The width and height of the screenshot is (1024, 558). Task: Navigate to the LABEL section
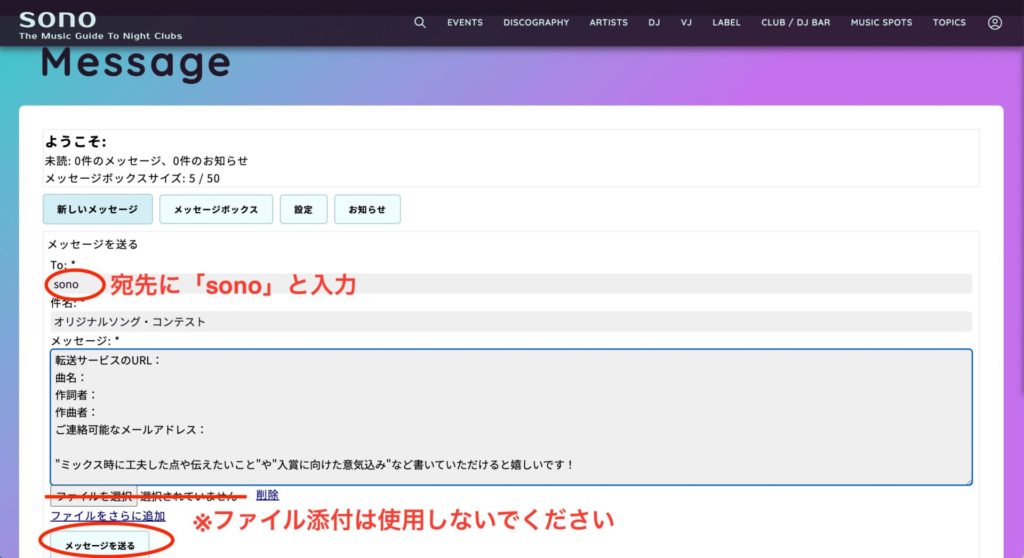coord(726,22)
